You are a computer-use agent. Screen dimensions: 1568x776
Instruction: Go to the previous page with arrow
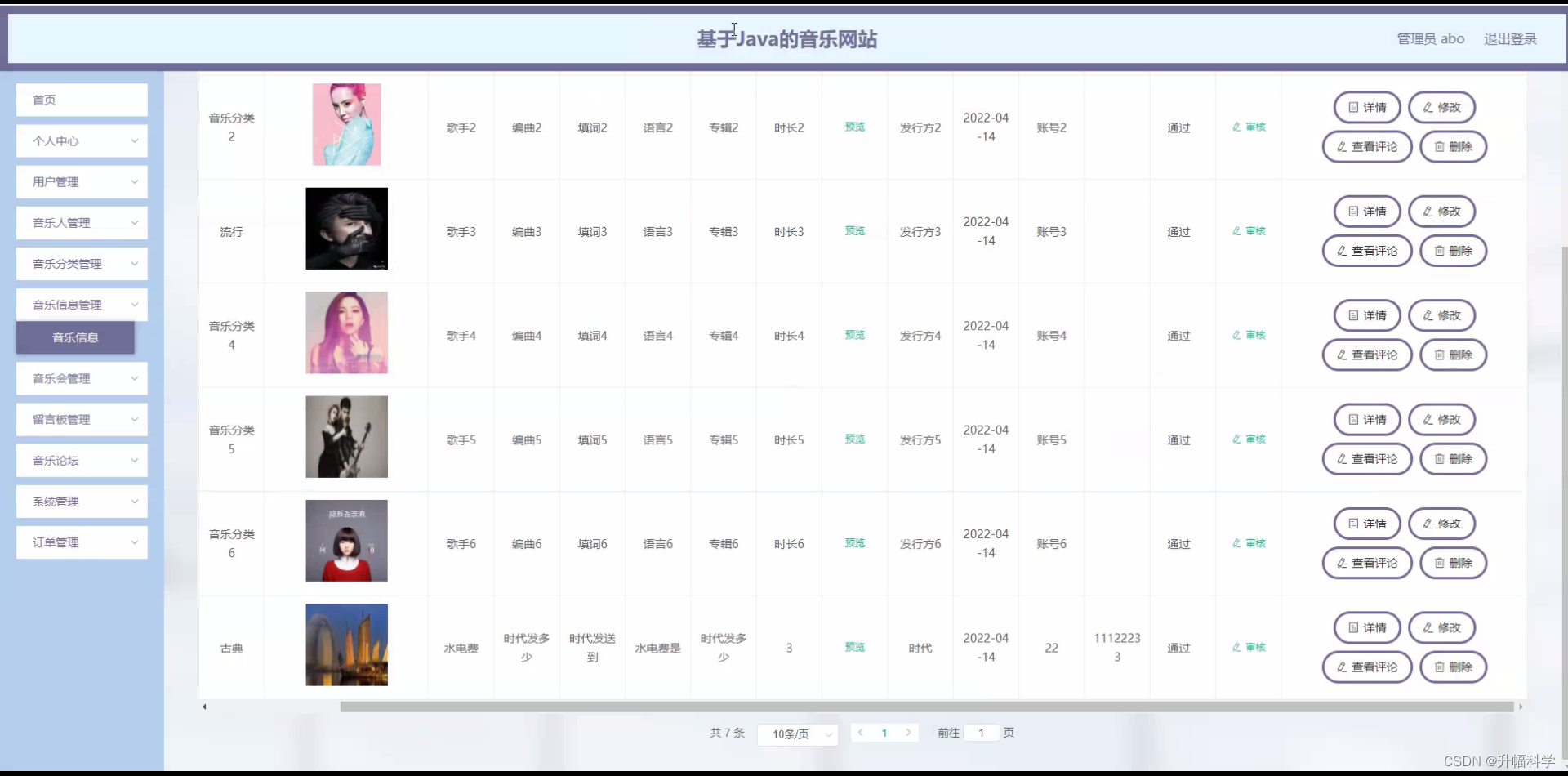(861, 733)
